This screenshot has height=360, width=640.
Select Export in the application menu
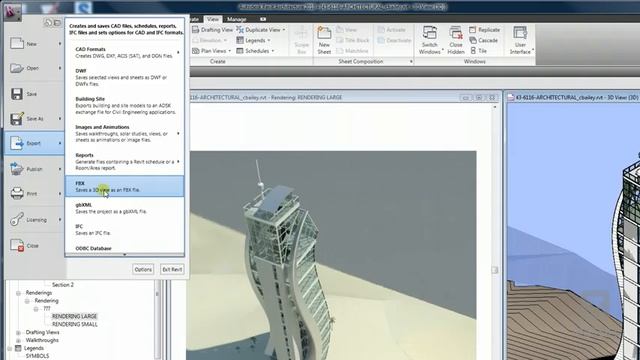point(35,143)
